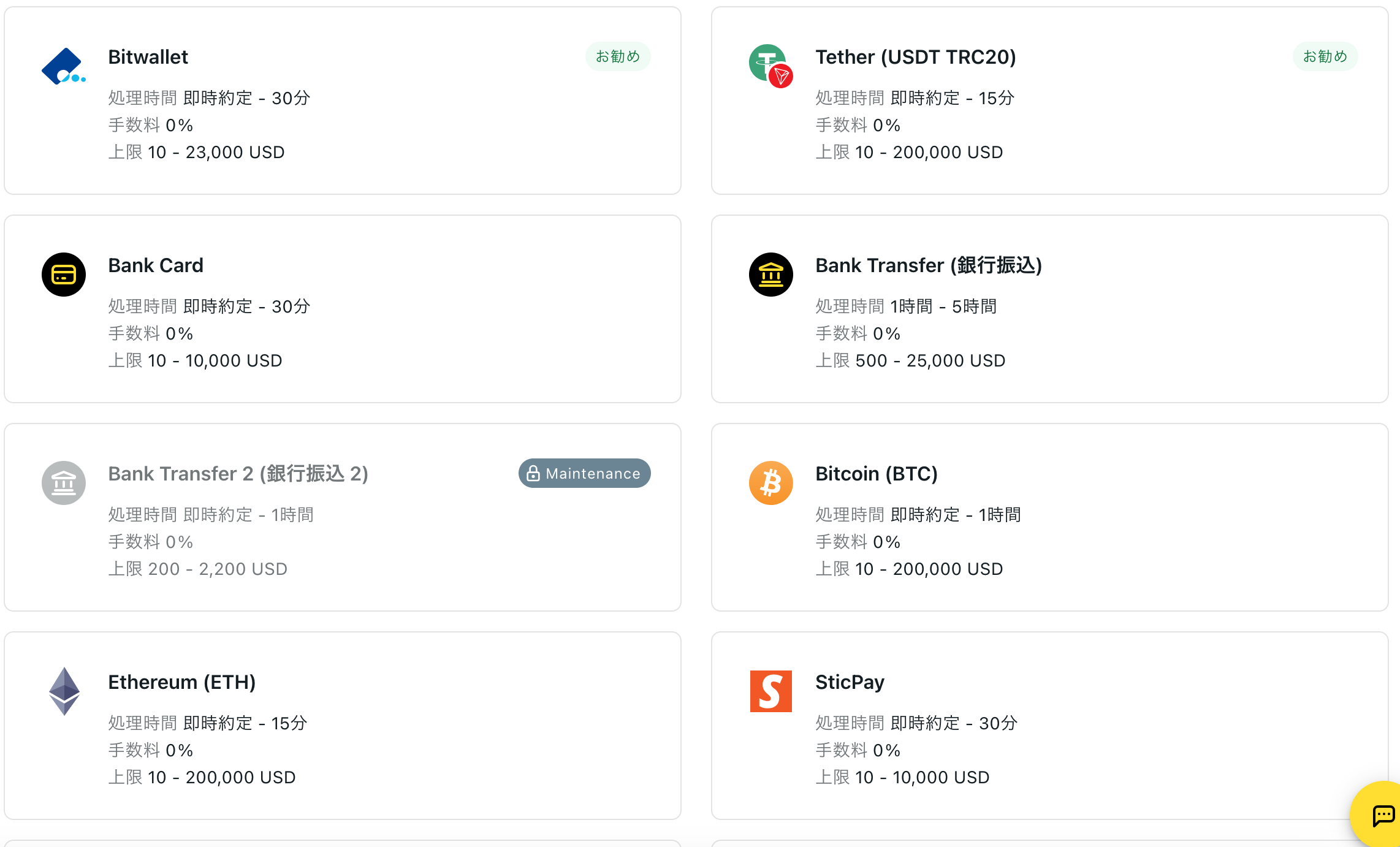The image size is (1400, 847).
Task: Click the お勧め badge on Bitwallet card
Action: click(618, 56)
